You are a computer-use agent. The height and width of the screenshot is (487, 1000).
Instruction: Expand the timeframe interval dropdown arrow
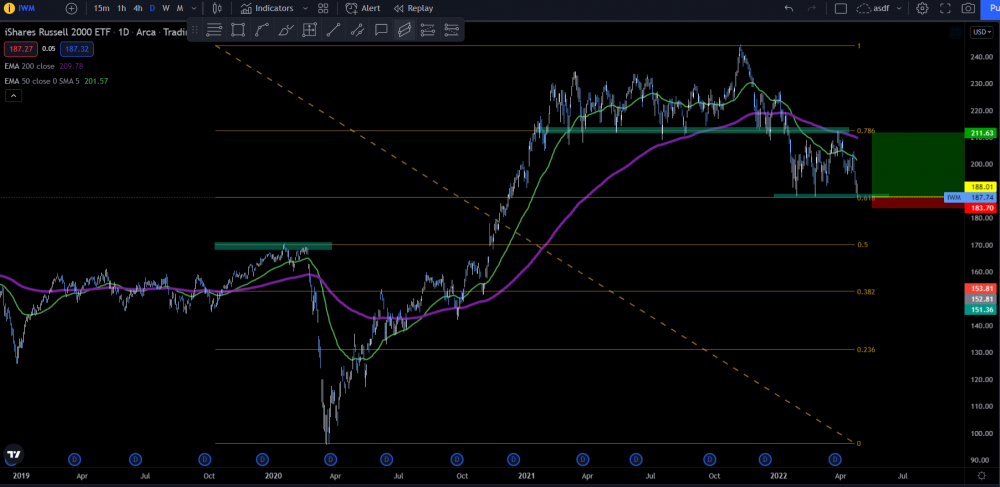click(x=194, y=8)
